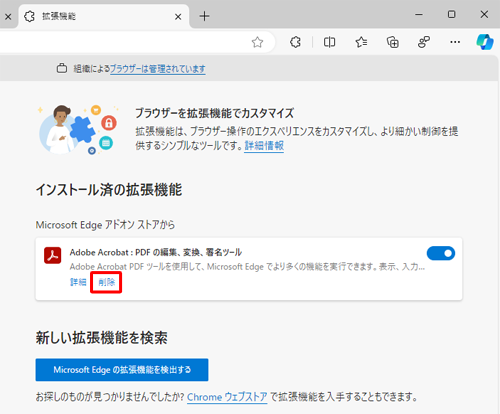Open the Chrome ウェブストア link
The height and width of the screenshot is (414, 500).
(227, 397)
